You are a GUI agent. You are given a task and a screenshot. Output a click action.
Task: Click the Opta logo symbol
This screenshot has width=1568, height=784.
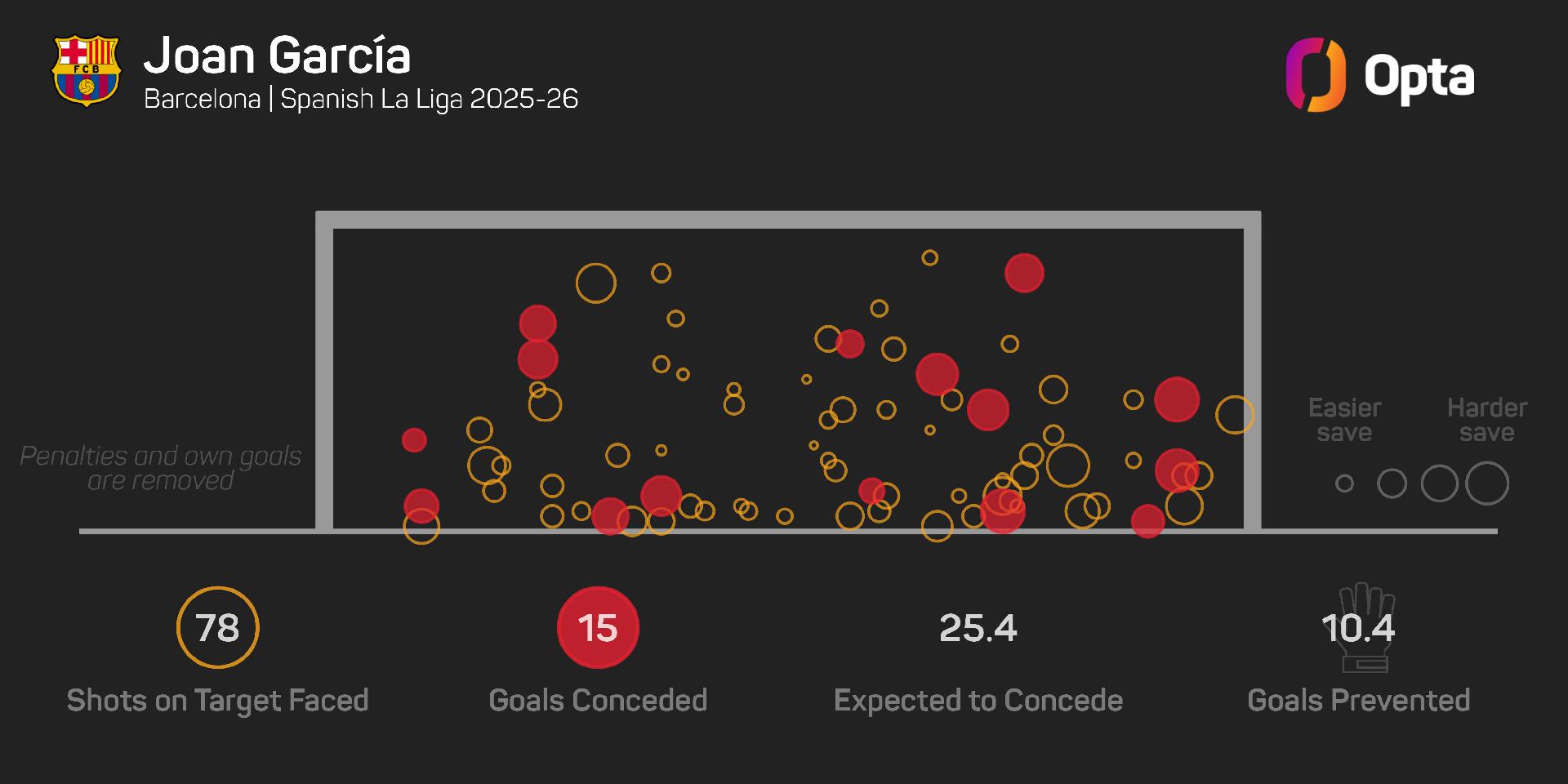click(1315, 75)
